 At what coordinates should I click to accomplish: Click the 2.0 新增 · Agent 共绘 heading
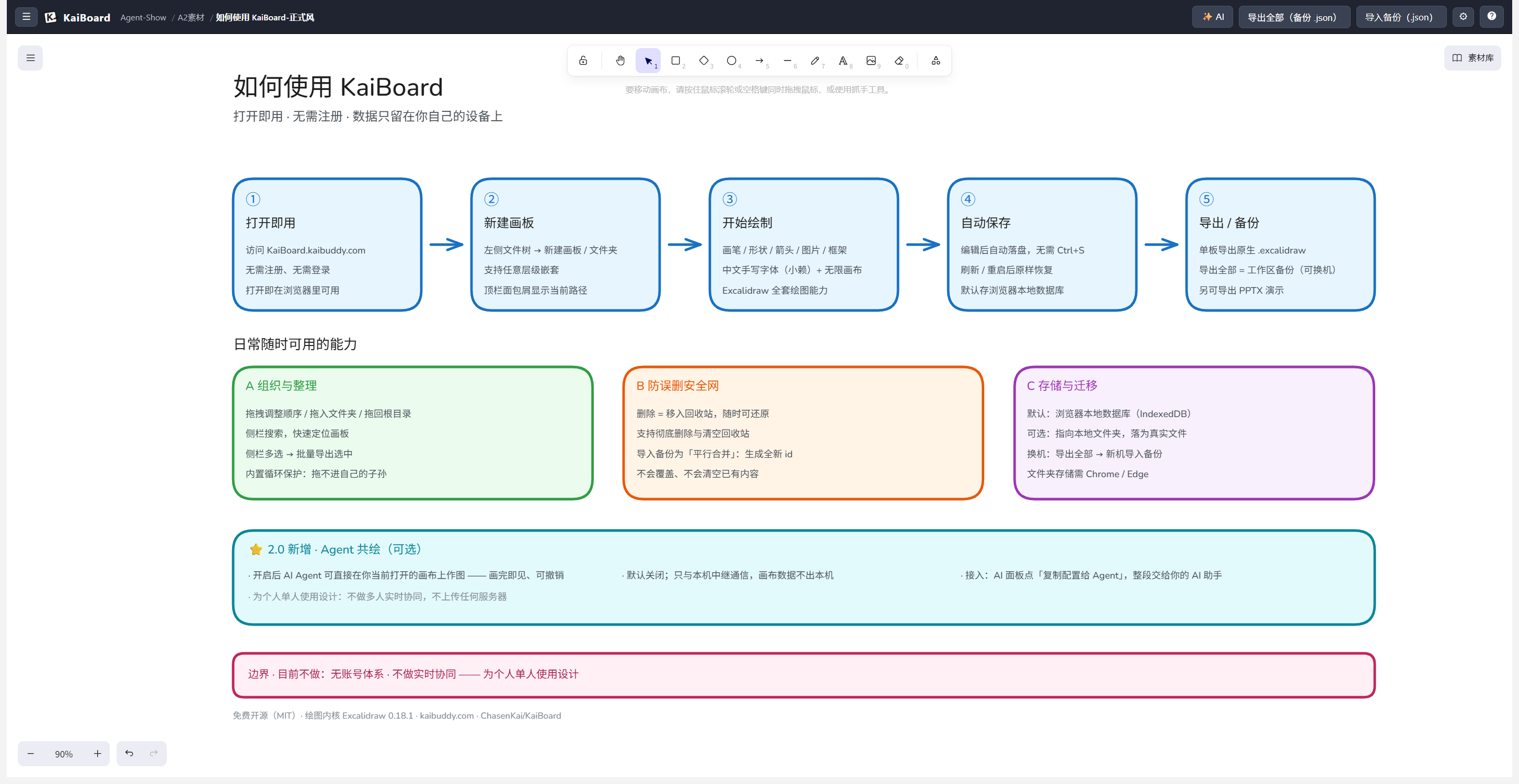point(337,549)
